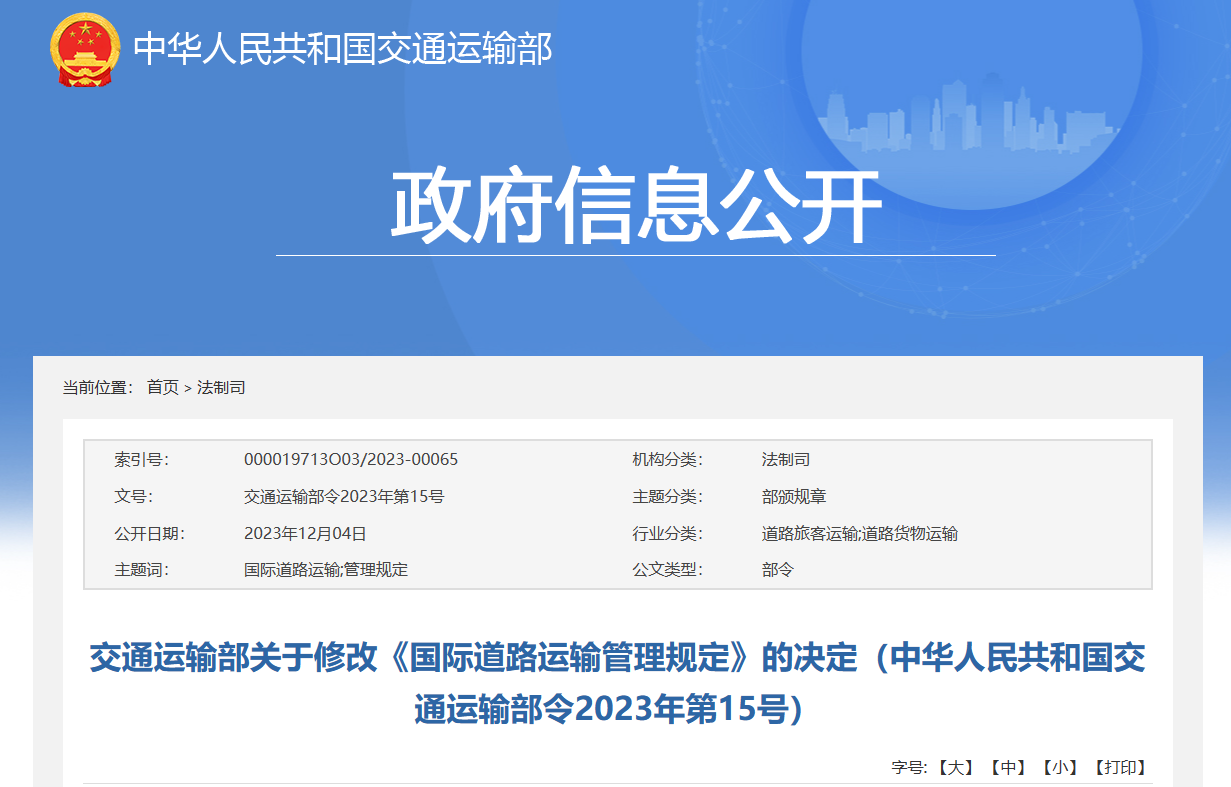Set font size to 中
The image size is (1231, 787).
[x=1008, y=767]
